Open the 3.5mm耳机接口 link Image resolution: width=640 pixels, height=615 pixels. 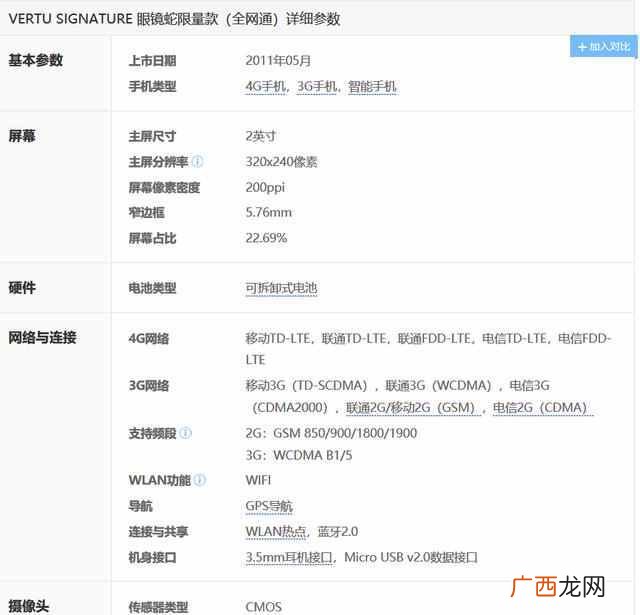pos(289,557)
